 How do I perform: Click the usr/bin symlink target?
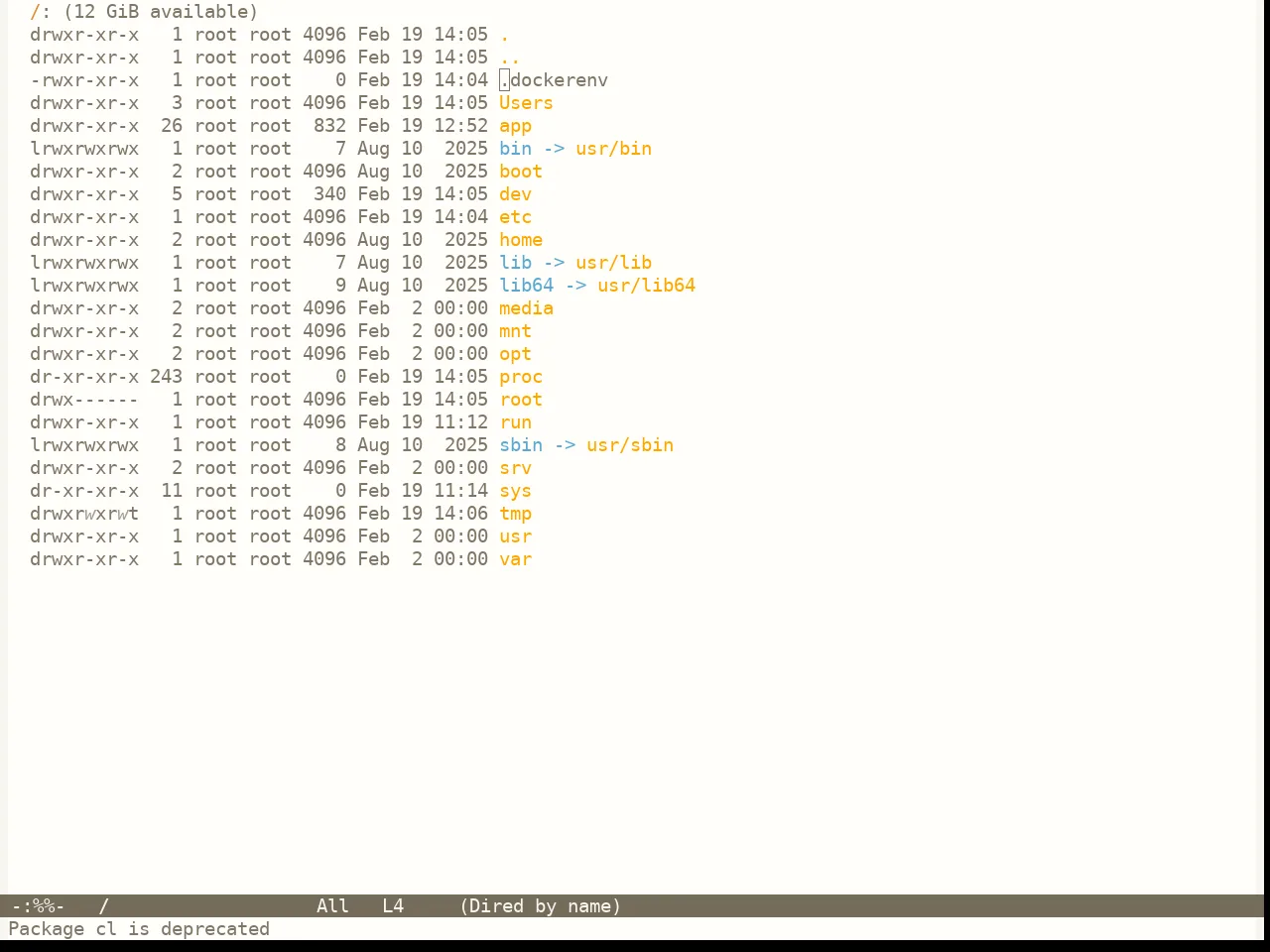pyautogui.click(x=613, y=149)
